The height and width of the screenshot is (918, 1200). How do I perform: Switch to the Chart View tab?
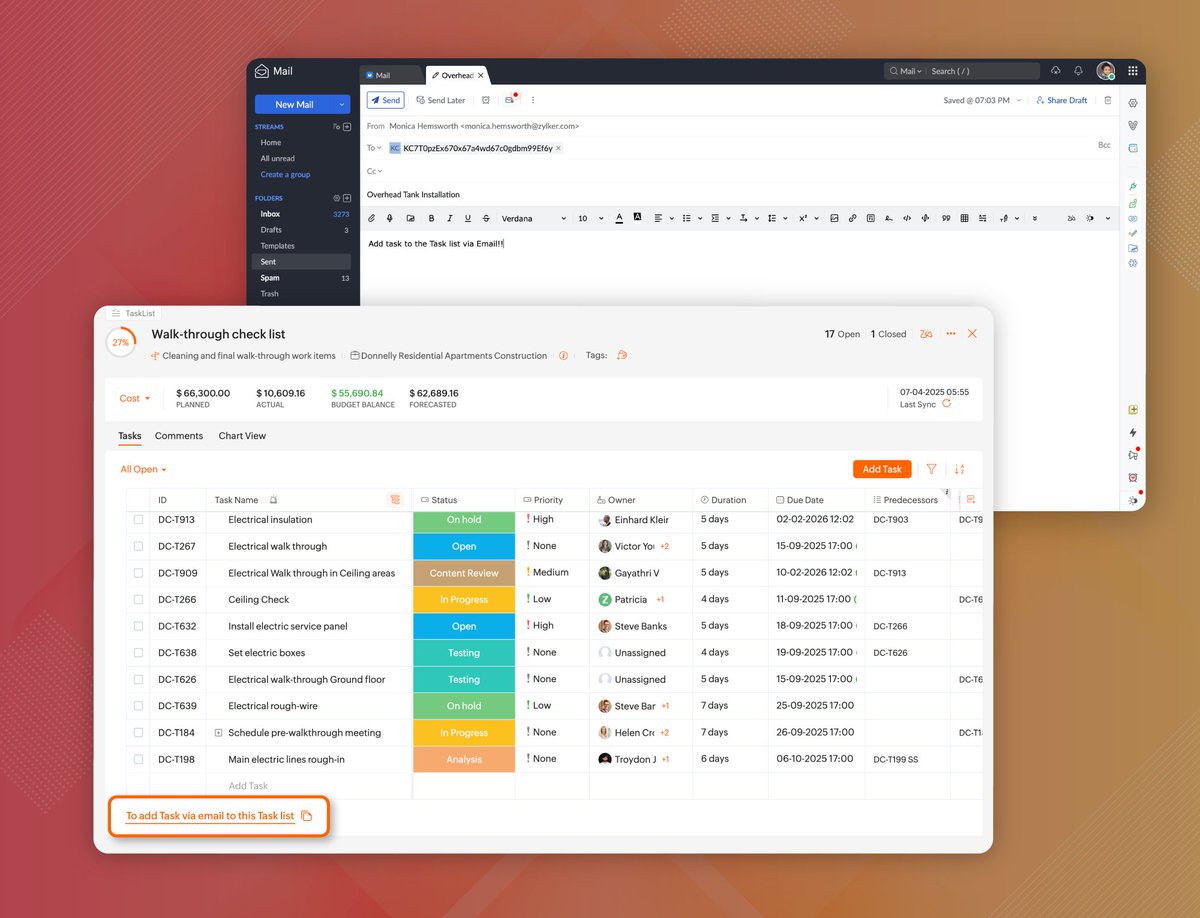pyautogui.click(x=242, y=436)
